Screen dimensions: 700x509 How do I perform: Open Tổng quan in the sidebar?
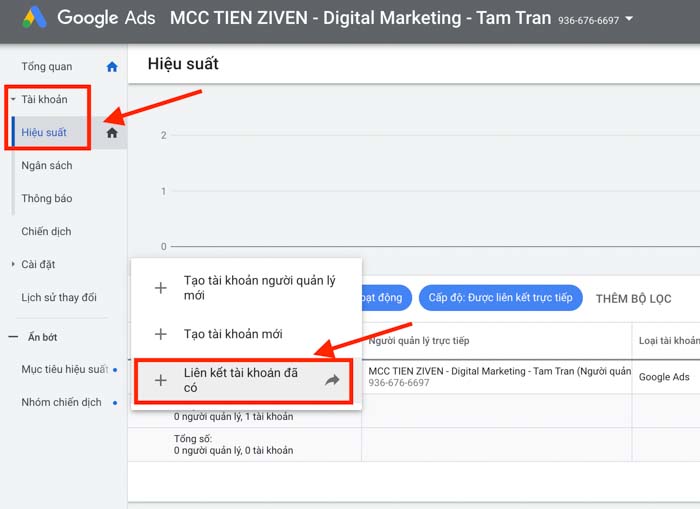47,67
